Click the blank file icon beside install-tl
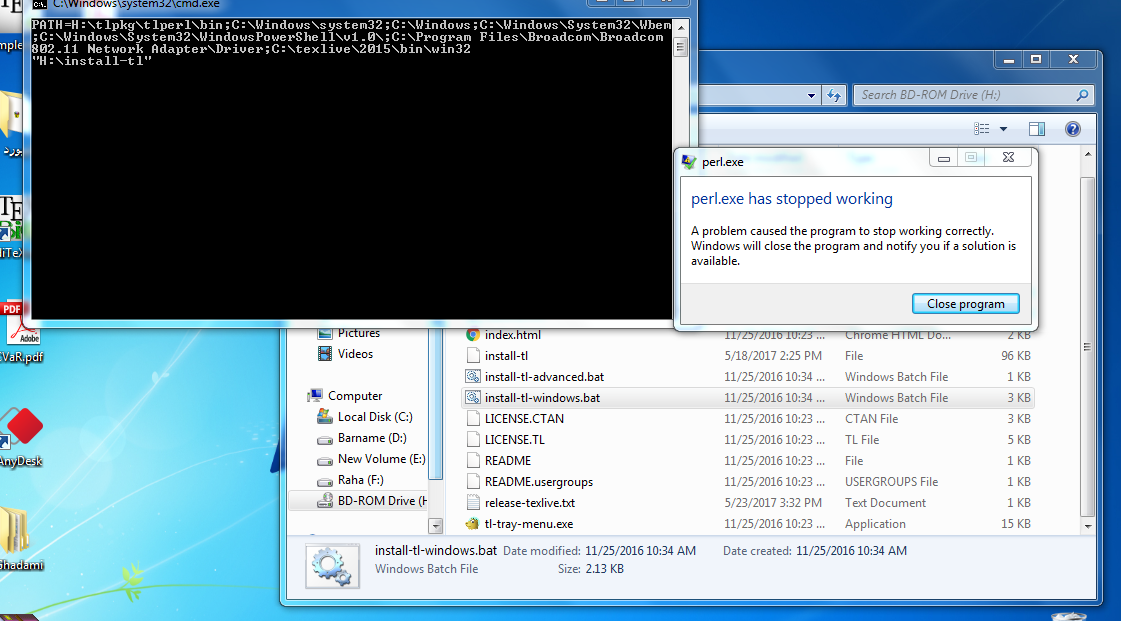1121x621 pixels. [x=473, y=355]
